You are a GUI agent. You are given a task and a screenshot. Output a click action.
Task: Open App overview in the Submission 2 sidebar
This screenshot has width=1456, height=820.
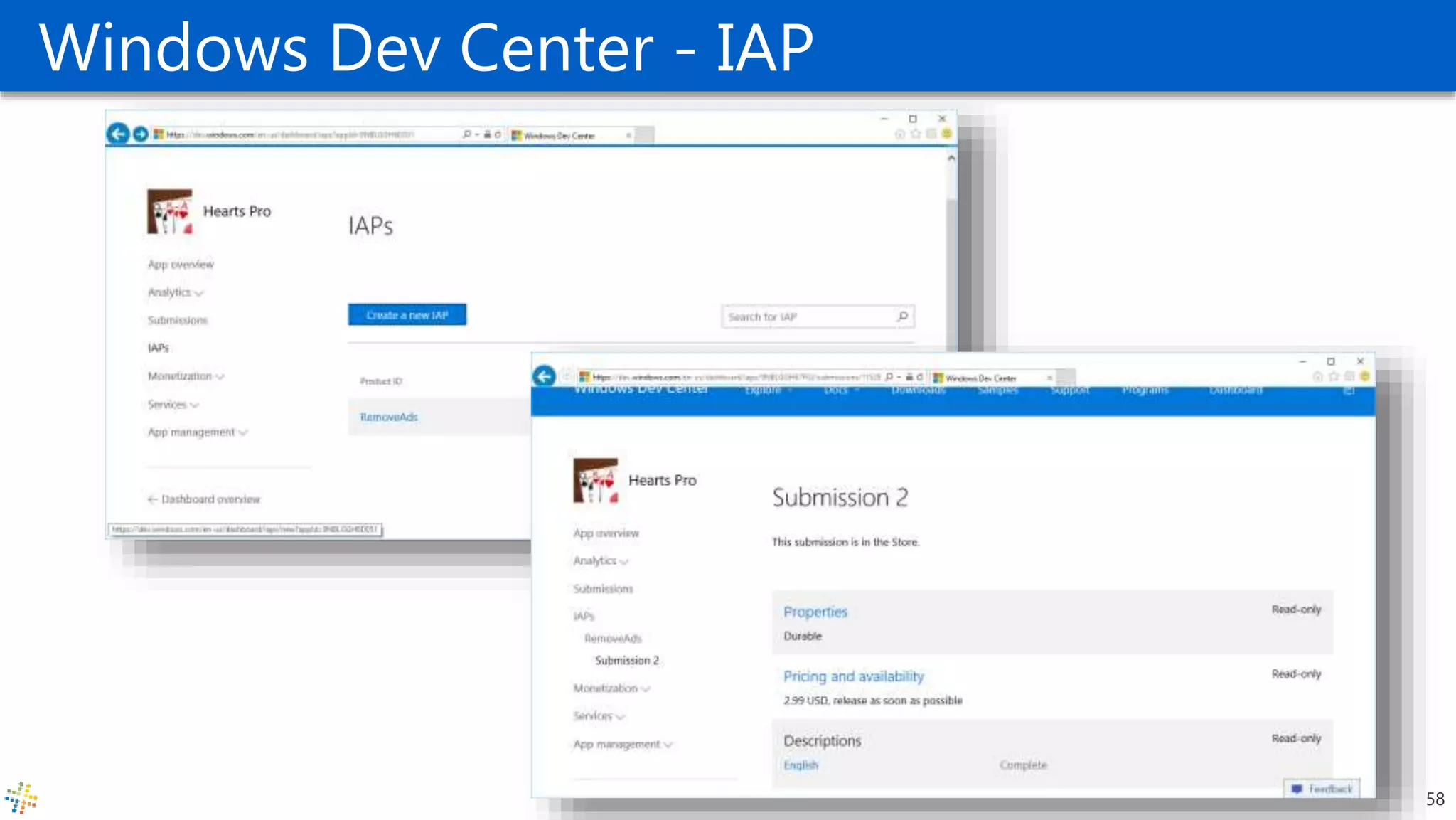click(606, 533)
